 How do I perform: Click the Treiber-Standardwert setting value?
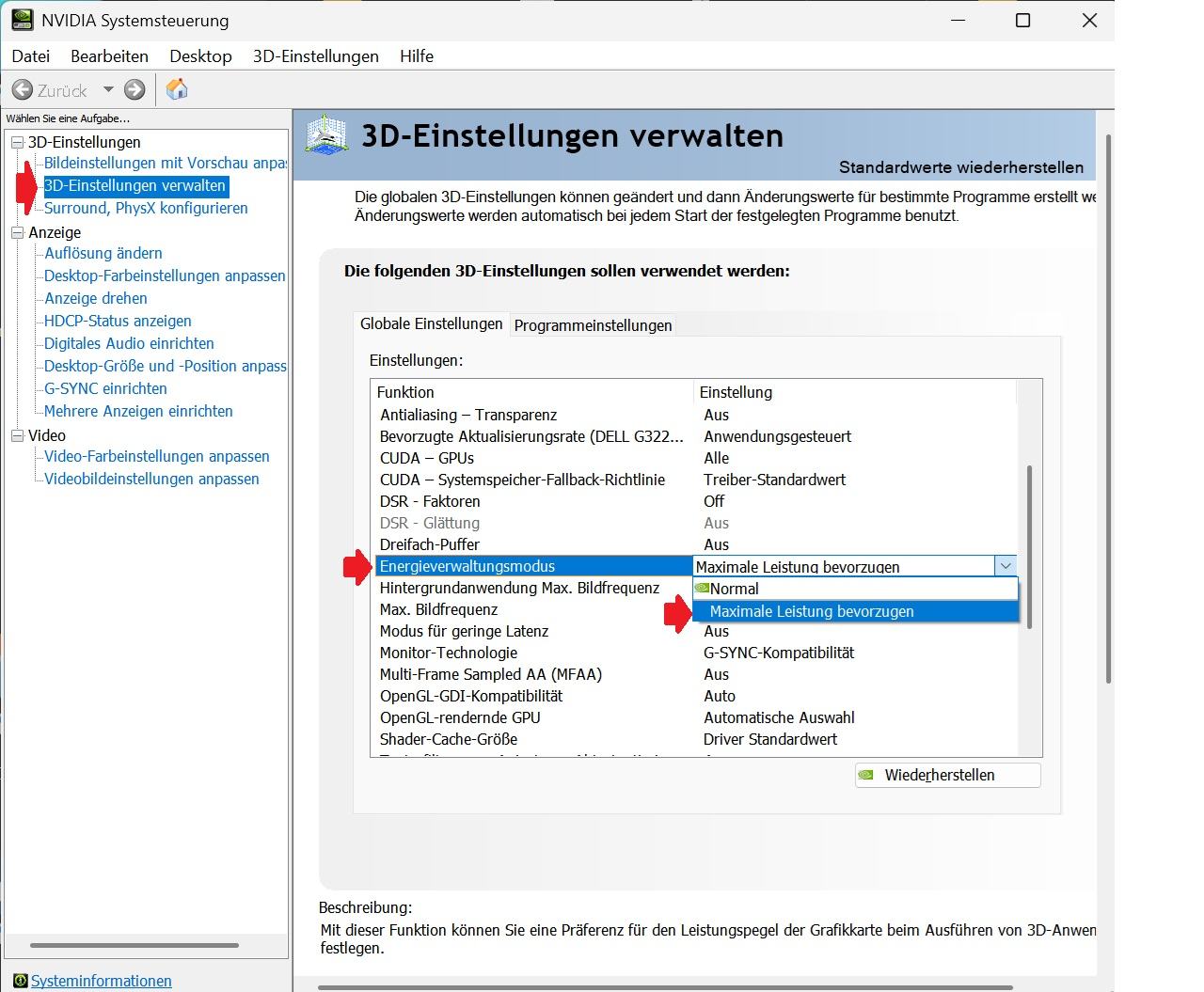pyautogui.click(x=775, y=480)
